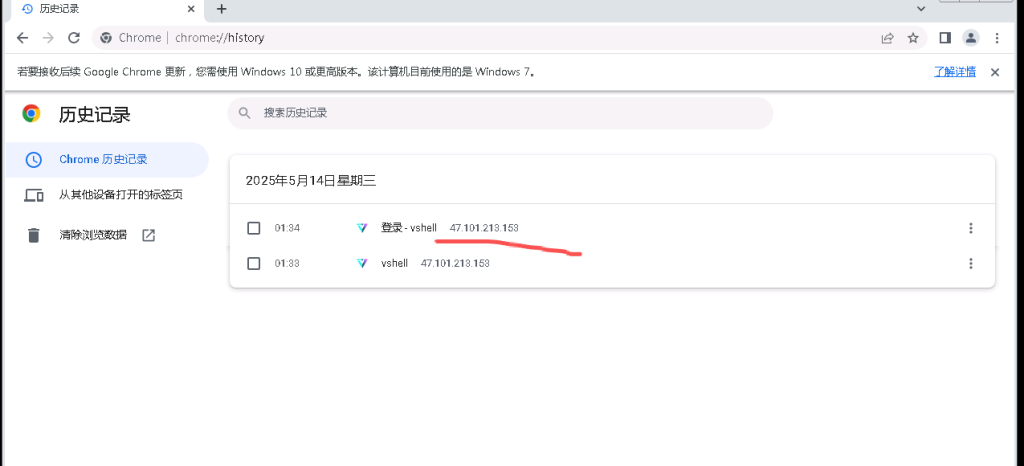Dismiss the Windows 7 update notice bar
Image resolution: width=1024 pixels, height=466 pixels.
tap(995, 72)
